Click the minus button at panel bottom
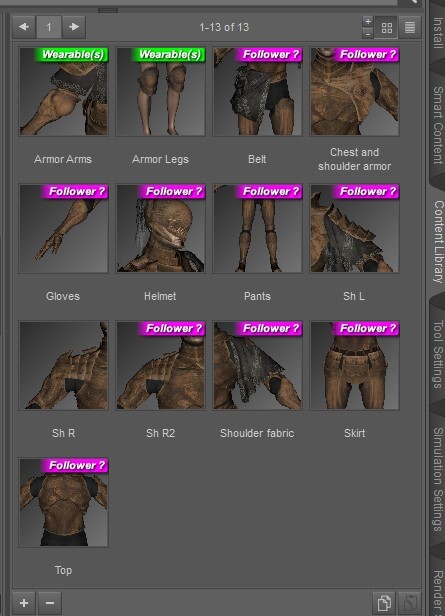The image size is (445, 616). tap(50, 603)
